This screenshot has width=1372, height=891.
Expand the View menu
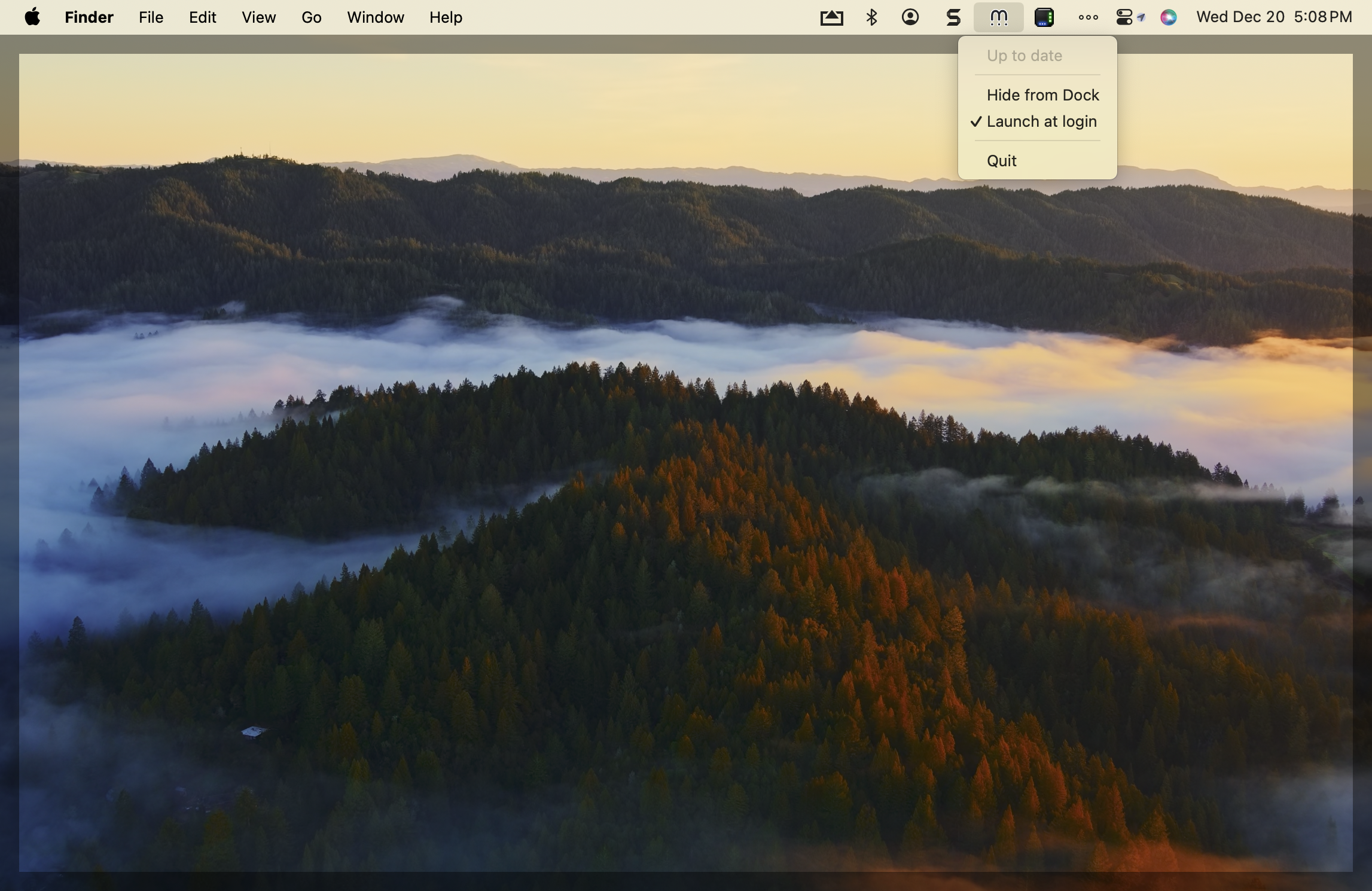point(258,17)
